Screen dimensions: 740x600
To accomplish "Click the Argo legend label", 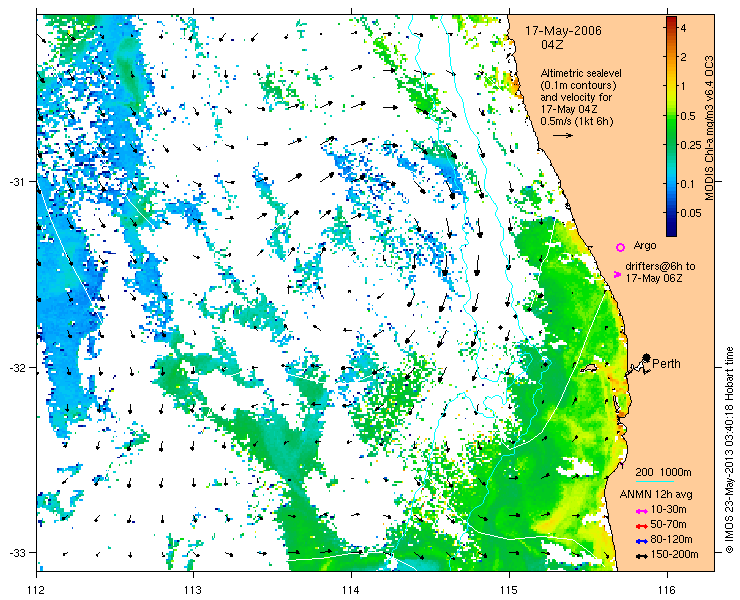I will 645,245.
